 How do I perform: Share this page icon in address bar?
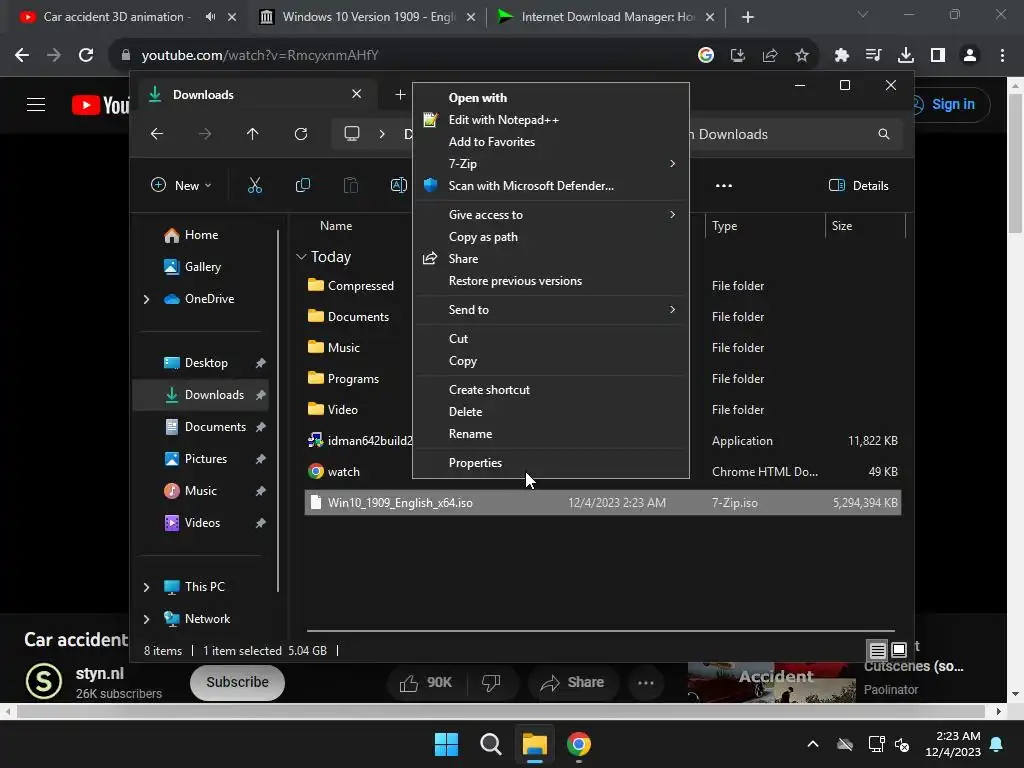[x=770, y=55]
